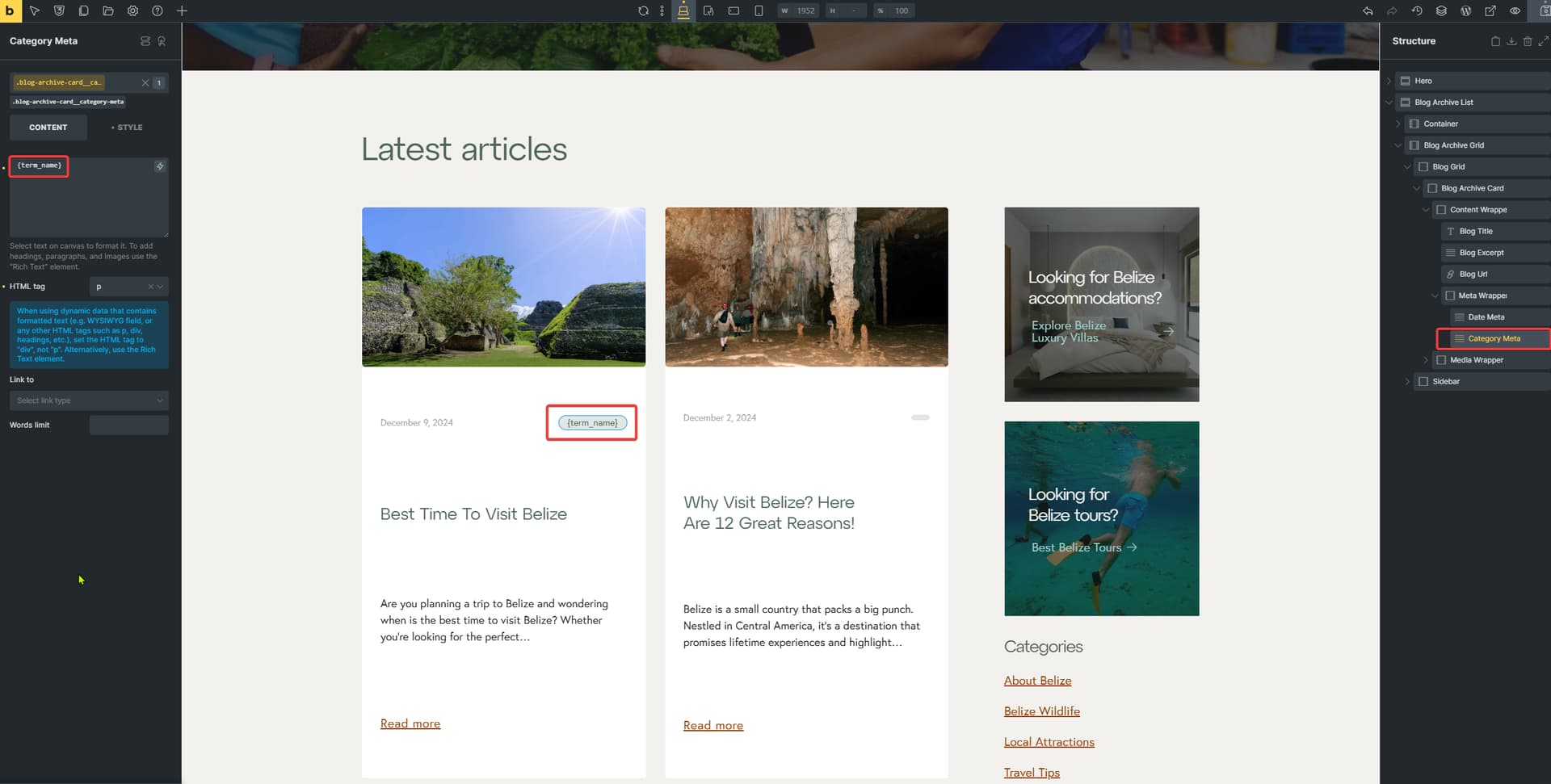Select mobile portrait breakpoint icon

click(x=758, y=10)
